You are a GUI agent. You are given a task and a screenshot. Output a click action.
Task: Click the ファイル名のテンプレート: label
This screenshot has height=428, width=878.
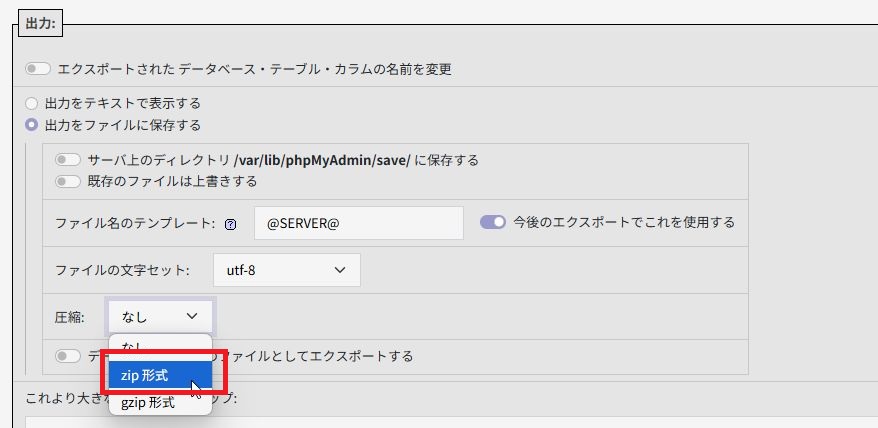(135, 223)
